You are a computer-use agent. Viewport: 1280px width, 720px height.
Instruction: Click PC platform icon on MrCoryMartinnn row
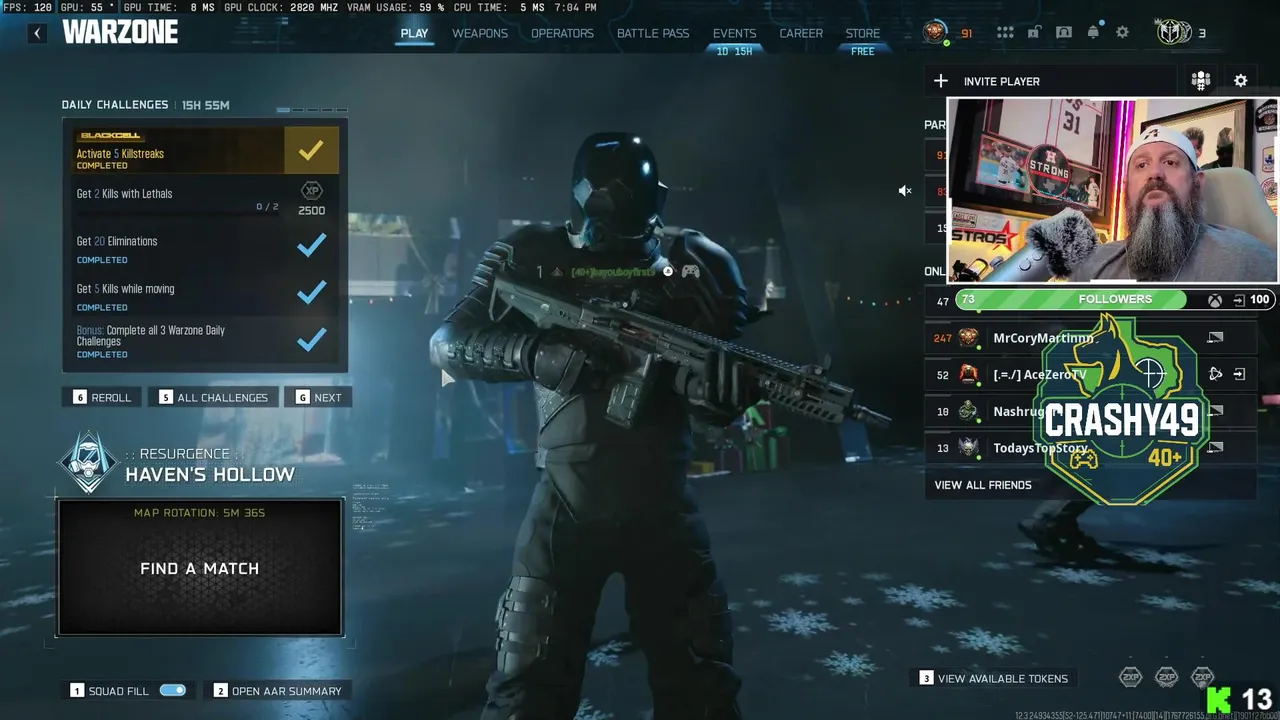pos(1215,338)
